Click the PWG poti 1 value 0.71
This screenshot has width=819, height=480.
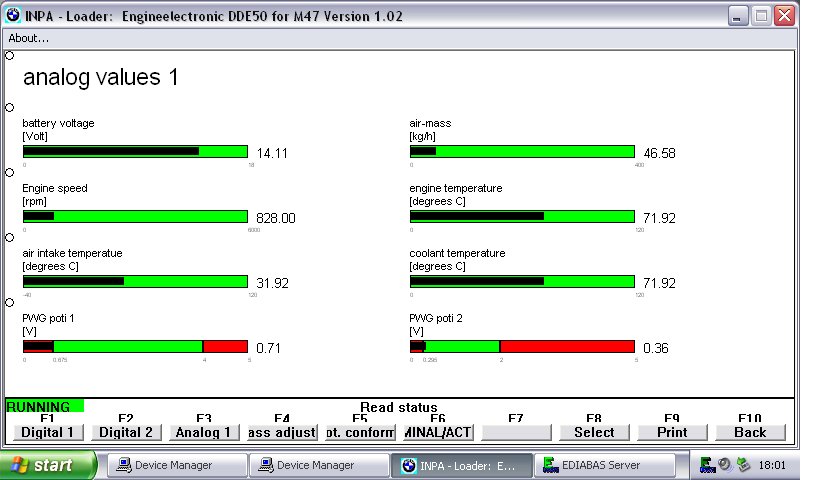(x=268, y=348)
